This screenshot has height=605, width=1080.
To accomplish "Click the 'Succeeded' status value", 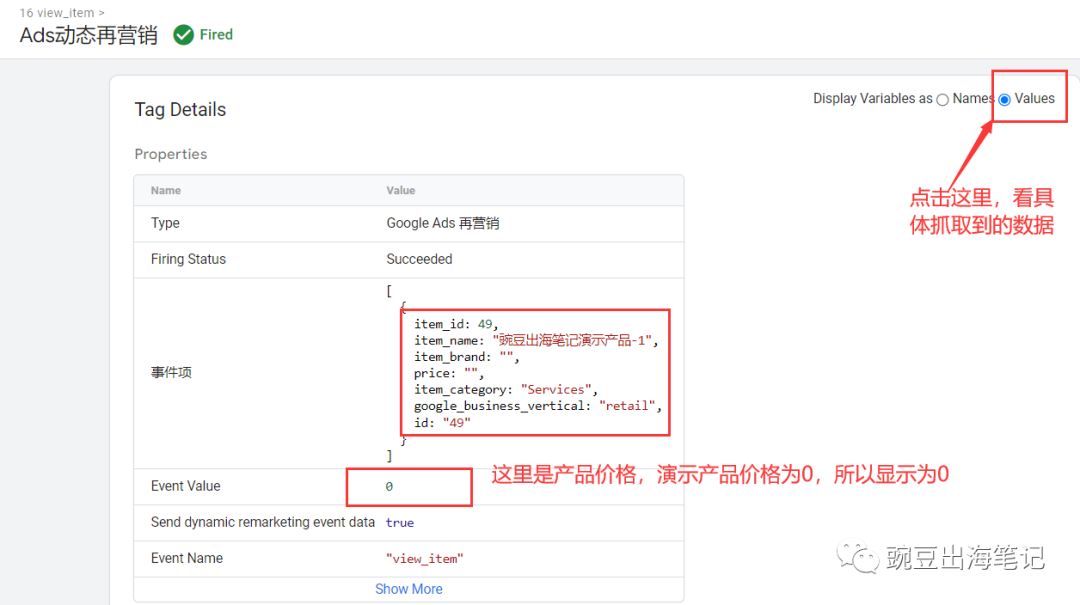I will click(x=419, y=259).
